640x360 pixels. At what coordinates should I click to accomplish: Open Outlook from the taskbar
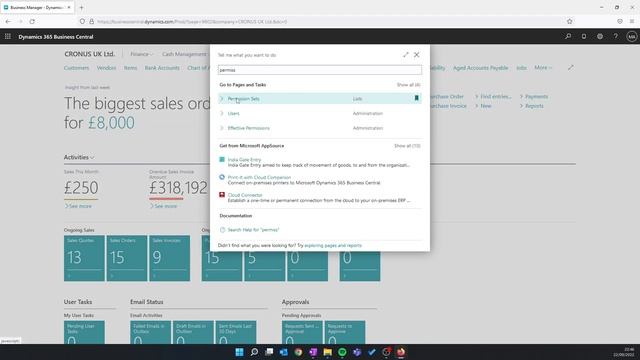point(284,352)
